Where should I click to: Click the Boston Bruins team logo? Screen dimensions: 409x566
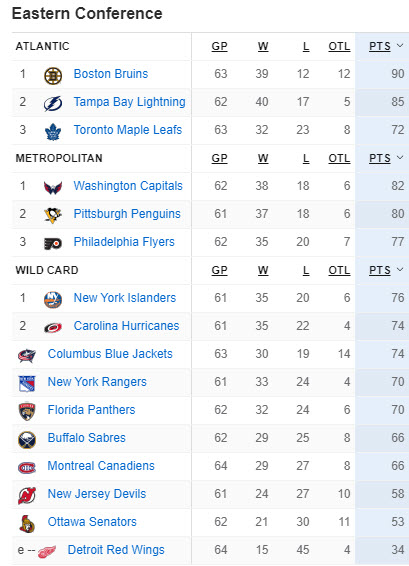[53, 75]
